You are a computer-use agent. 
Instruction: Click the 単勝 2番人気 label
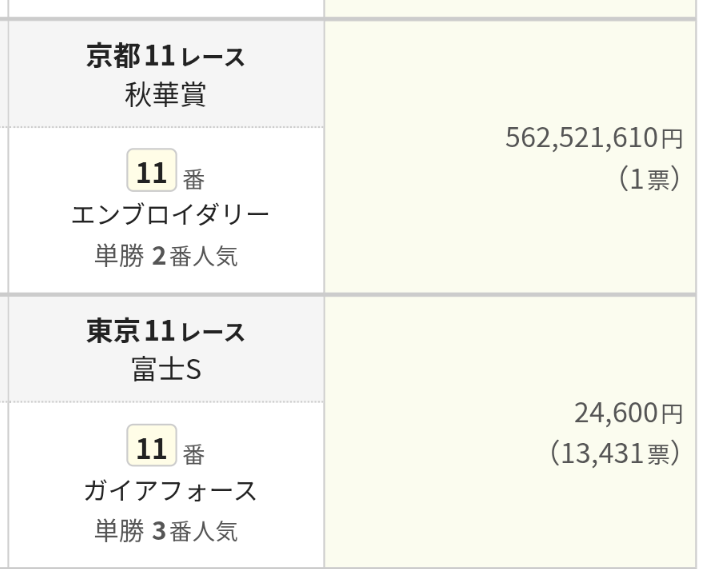(x=165, y=258)
